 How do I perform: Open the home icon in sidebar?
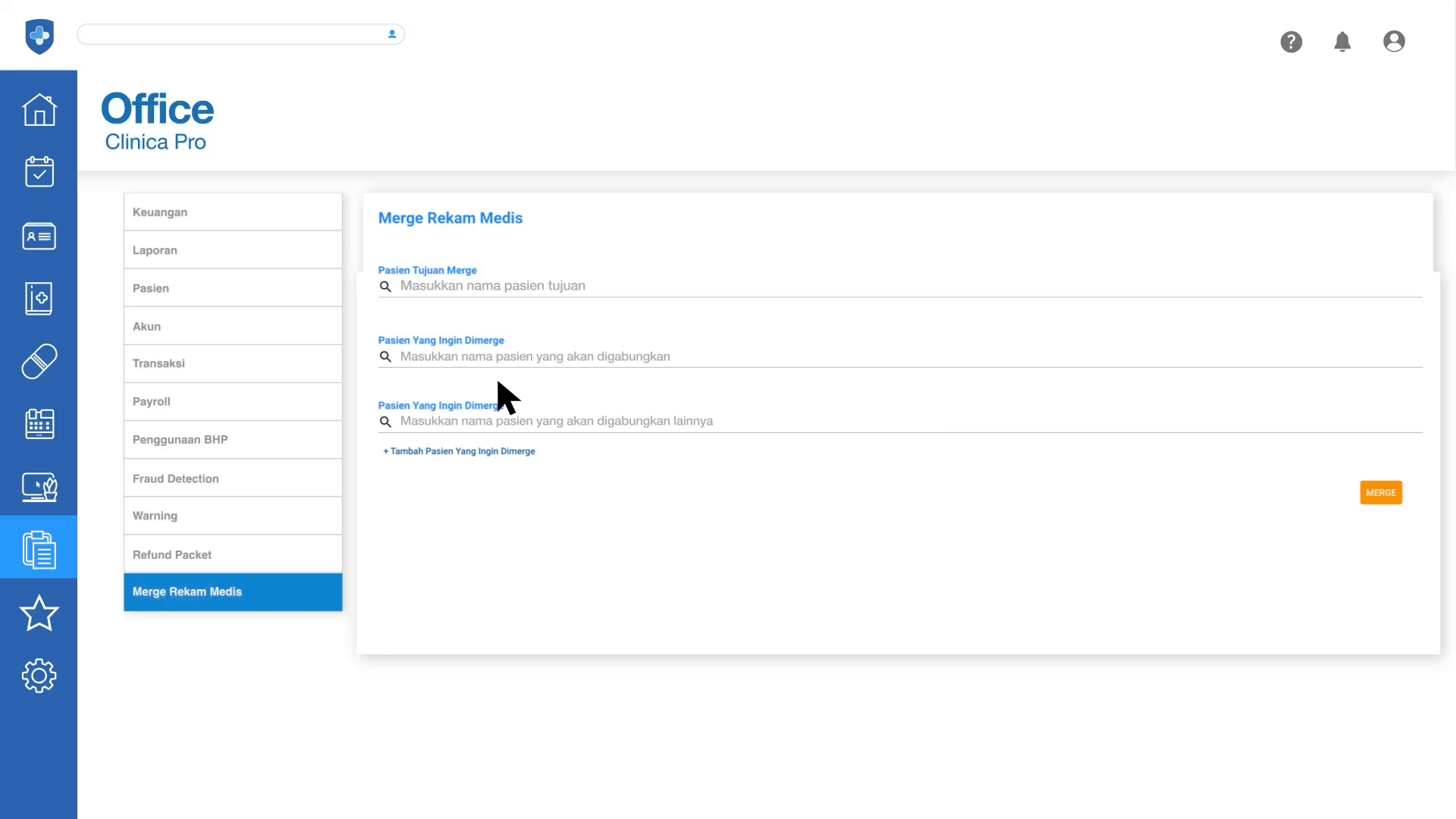tap(39, 110)
